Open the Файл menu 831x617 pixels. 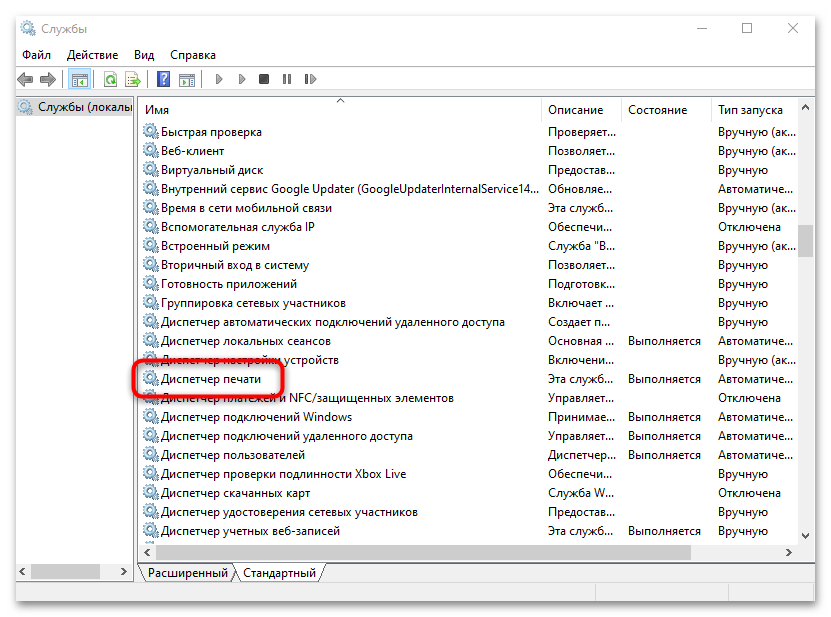(x=36, y=55)
